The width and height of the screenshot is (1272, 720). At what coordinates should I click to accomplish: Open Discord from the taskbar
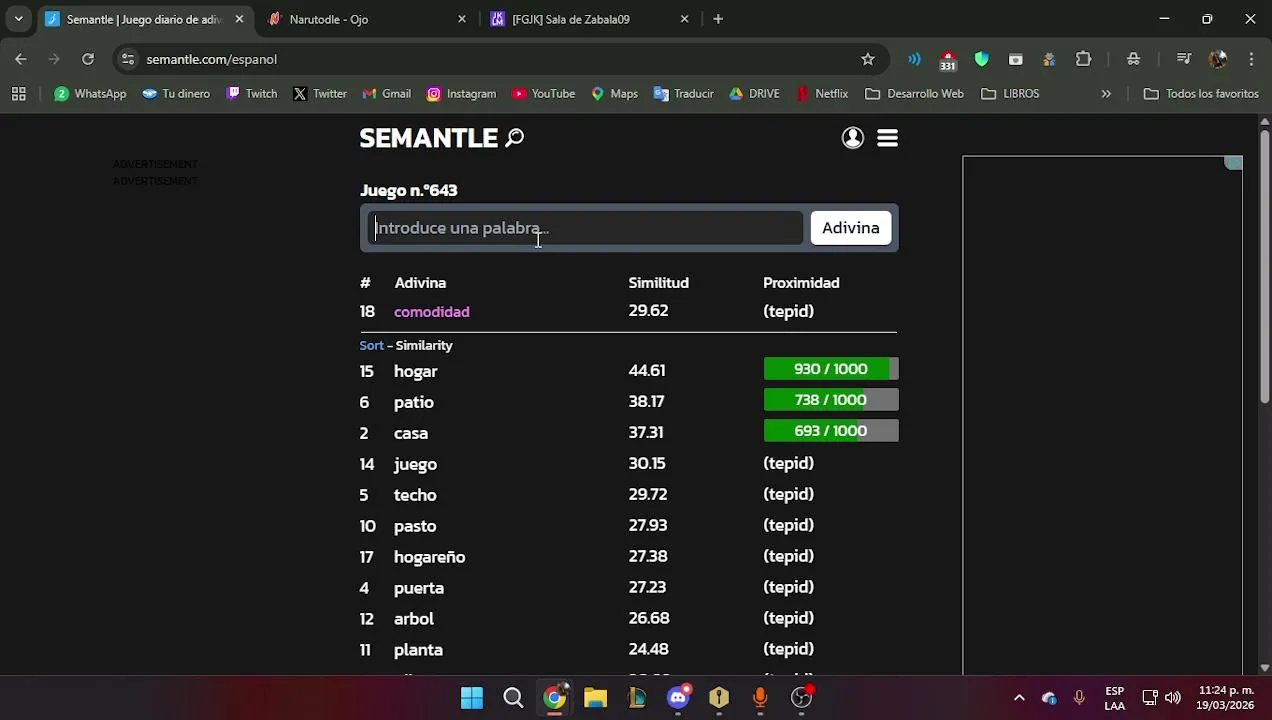tap(678, 698)
